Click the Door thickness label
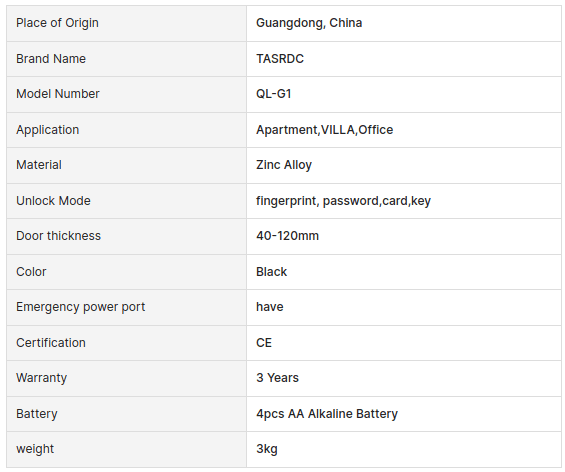565x472 pixels. tap(58, 236)
